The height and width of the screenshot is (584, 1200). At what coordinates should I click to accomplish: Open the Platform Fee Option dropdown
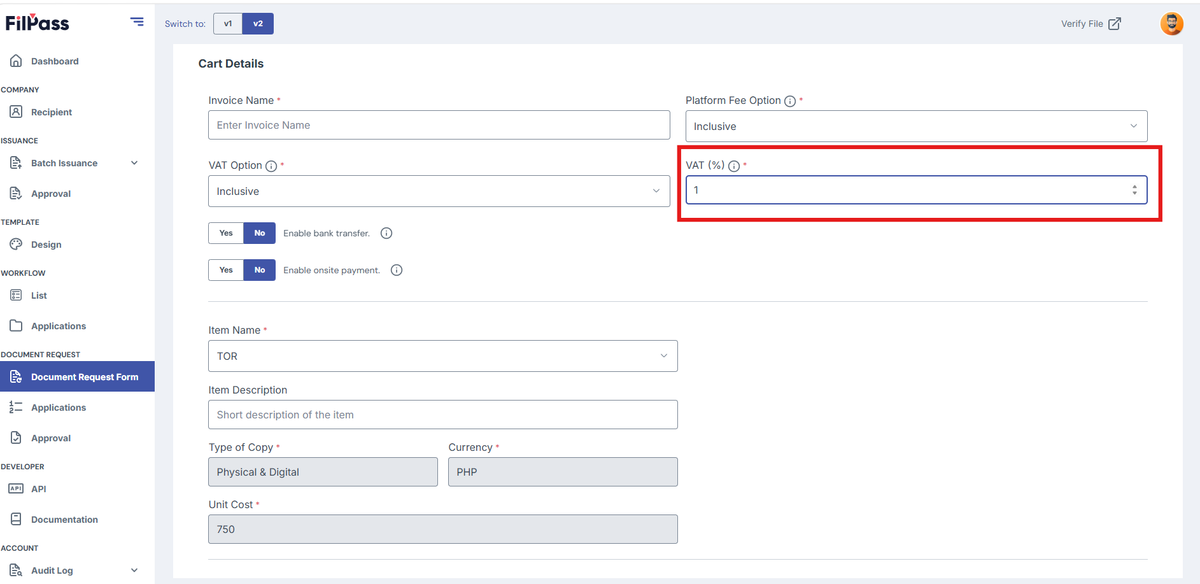tap(916, 126)
